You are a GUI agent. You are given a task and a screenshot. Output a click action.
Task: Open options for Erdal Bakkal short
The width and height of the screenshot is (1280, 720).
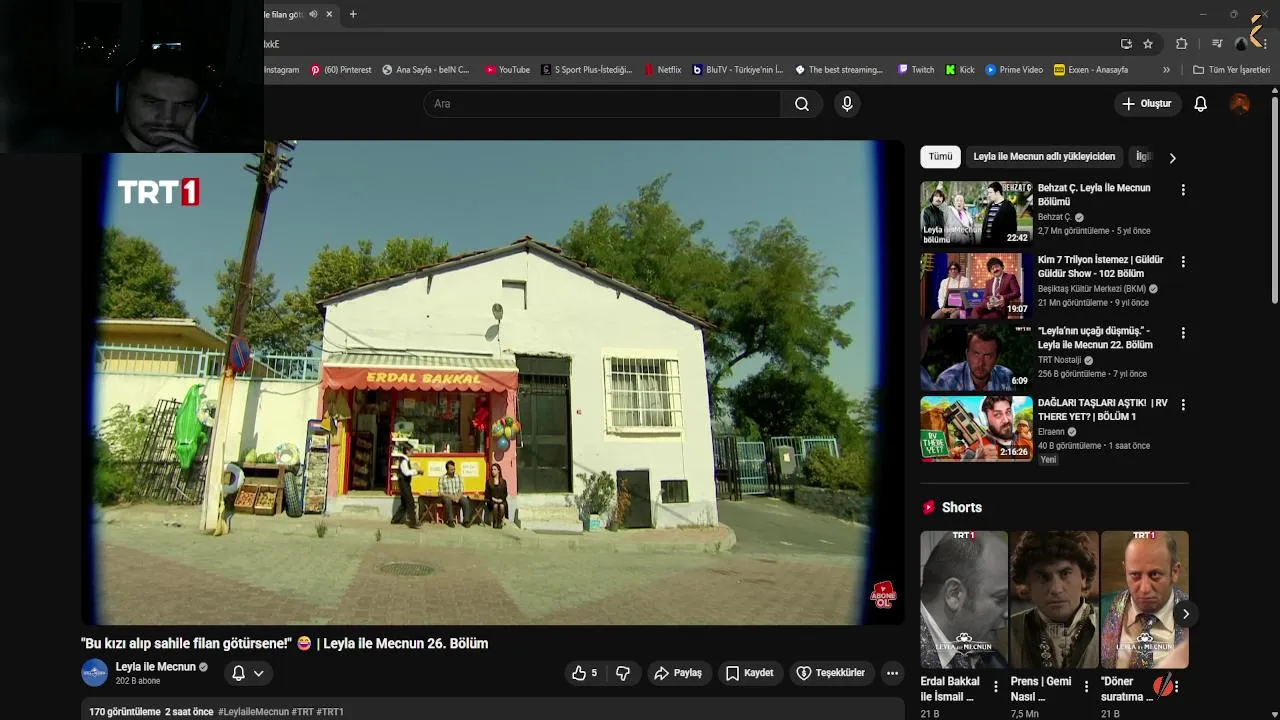pos(996,687)
